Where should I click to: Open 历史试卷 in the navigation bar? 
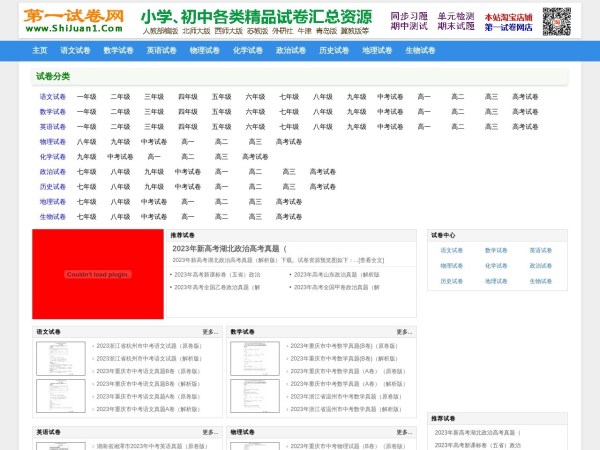click(333, 50)
